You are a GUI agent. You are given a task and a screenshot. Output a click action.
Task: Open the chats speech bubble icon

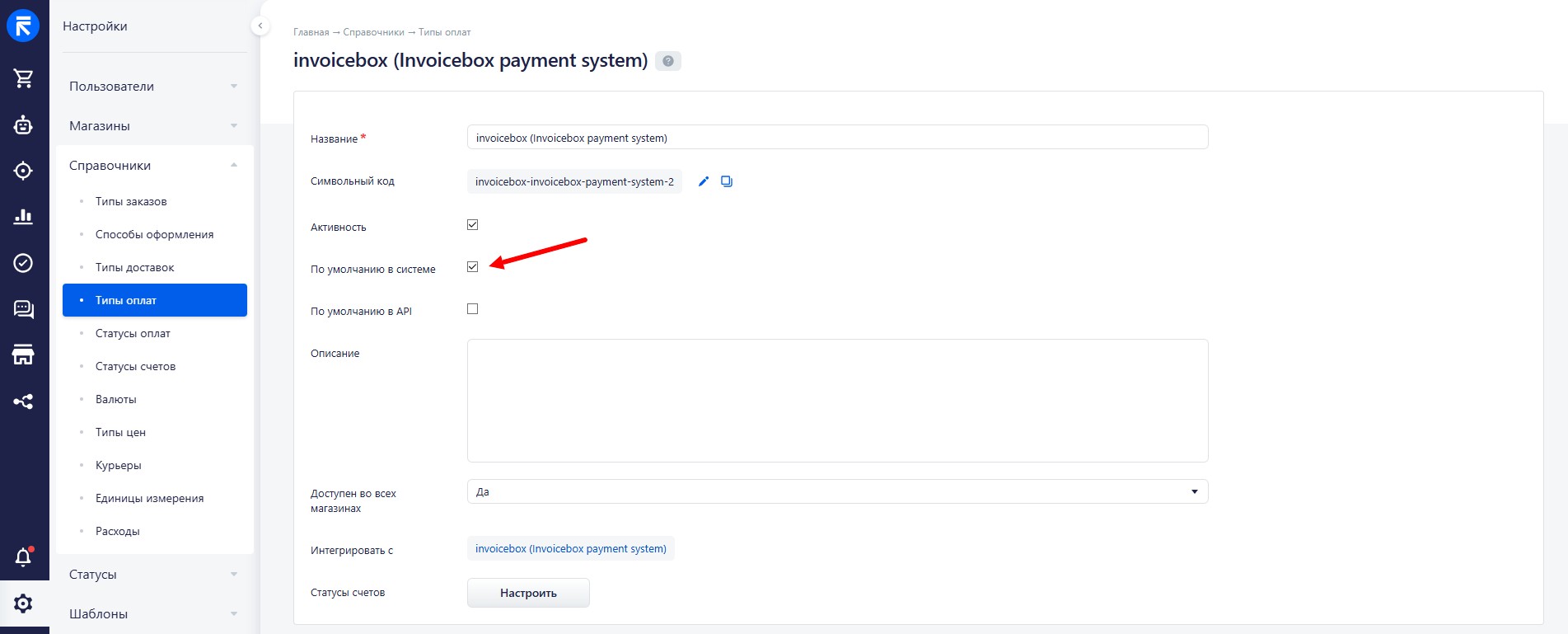click(x=23, y=309)
